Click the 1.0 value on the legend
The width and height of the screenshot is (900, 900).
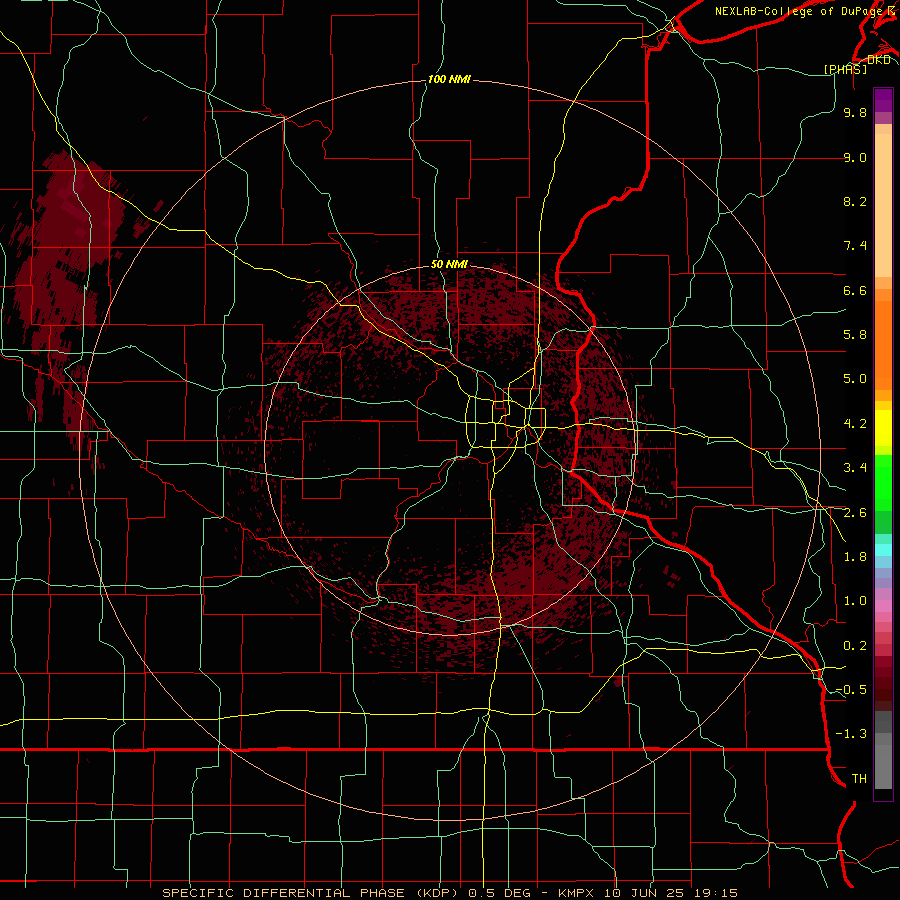(x=855, y=601)
